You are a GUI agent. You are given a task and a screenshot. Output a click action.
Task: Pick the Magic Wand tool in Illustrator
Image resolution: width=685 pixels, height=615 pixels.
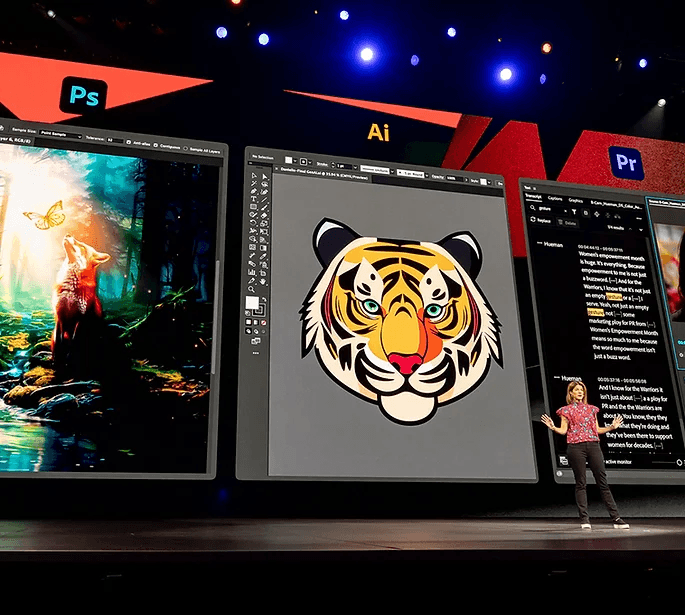pyautogui.click(x=254, y=183)
